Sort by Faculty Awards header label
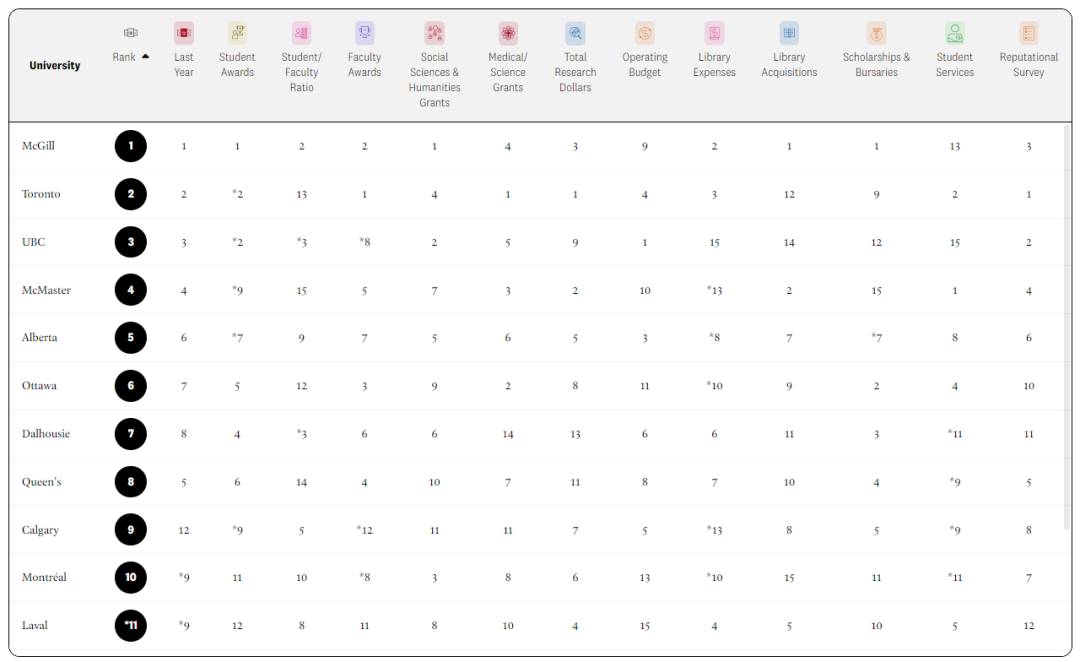 click(364, 65)
